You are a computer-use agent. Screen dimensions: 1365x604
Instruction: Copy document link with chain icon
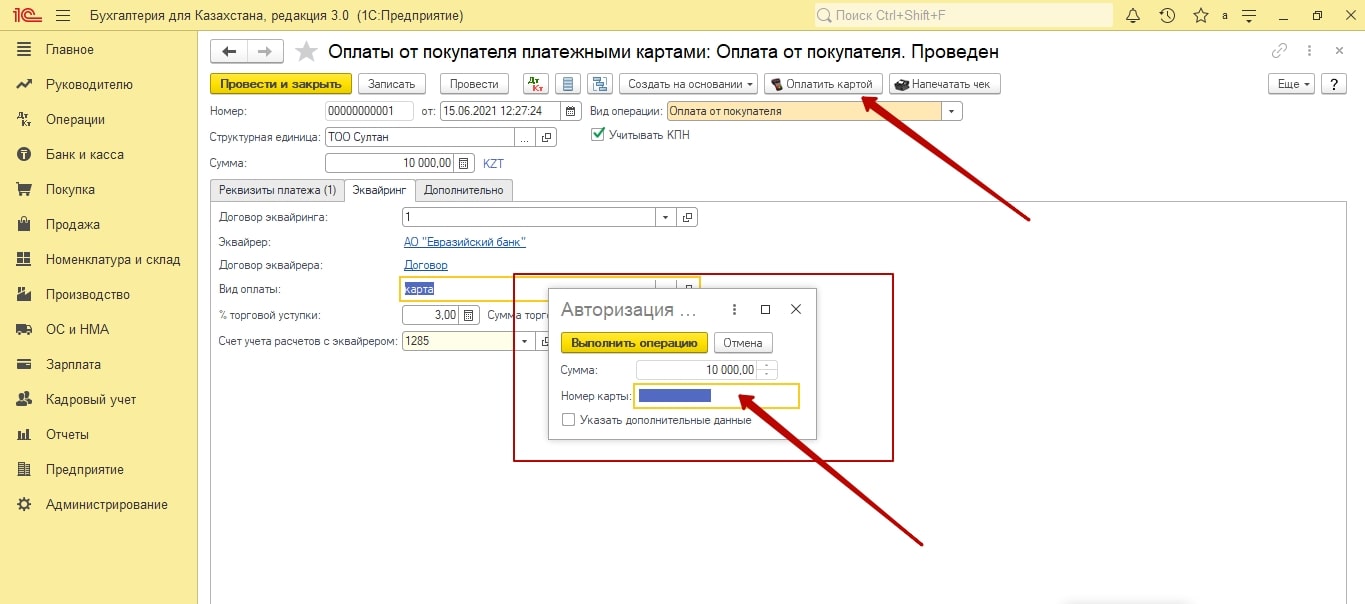point(1279,52)
